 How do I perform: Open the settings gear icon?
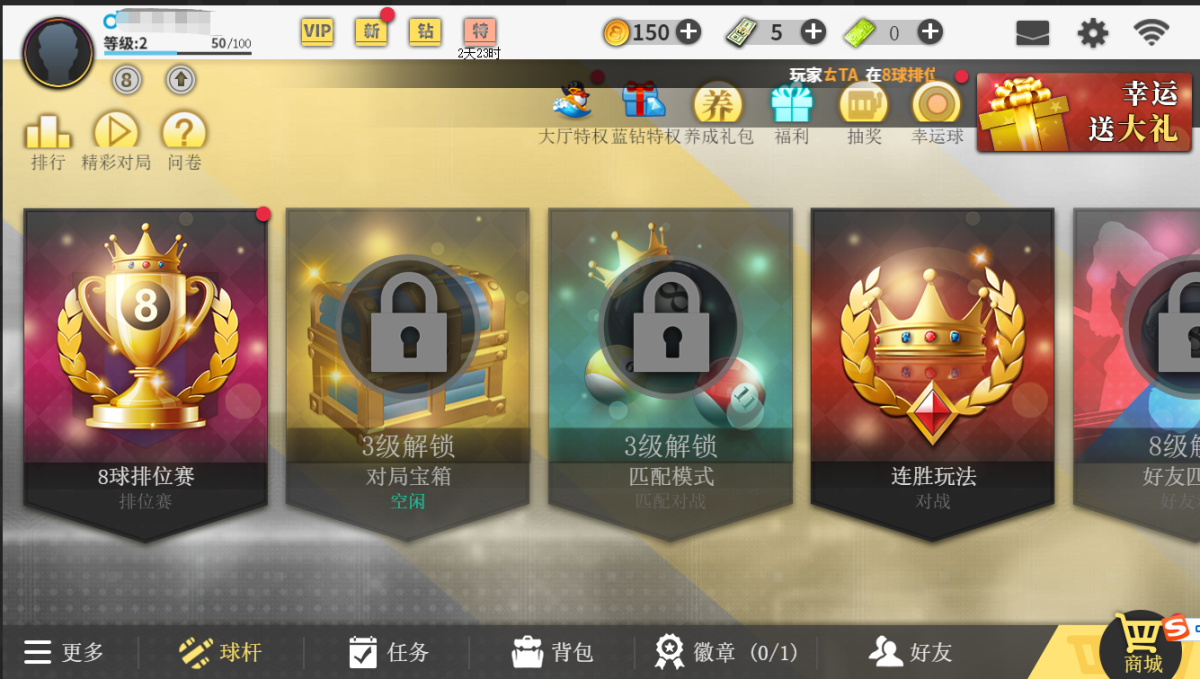coord(1092,33)
